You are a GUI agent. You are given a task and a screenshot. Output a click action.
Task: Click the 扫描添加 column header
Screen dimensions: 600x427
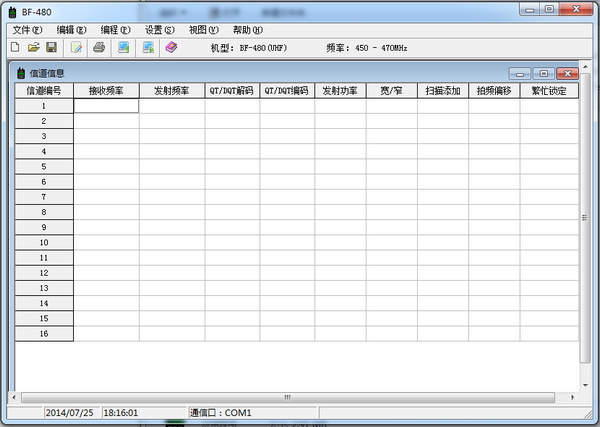(x=442, y=90)
